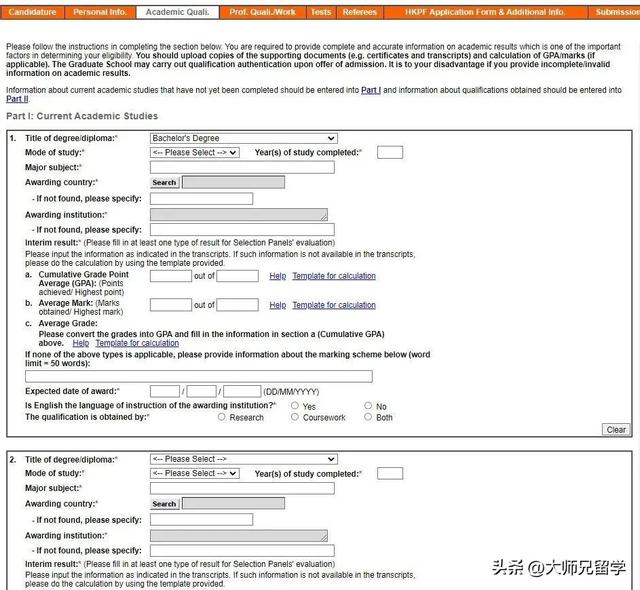Choose Both for qualification obtained by
This screenshot has width=640, height=590.
pos(368,417)
